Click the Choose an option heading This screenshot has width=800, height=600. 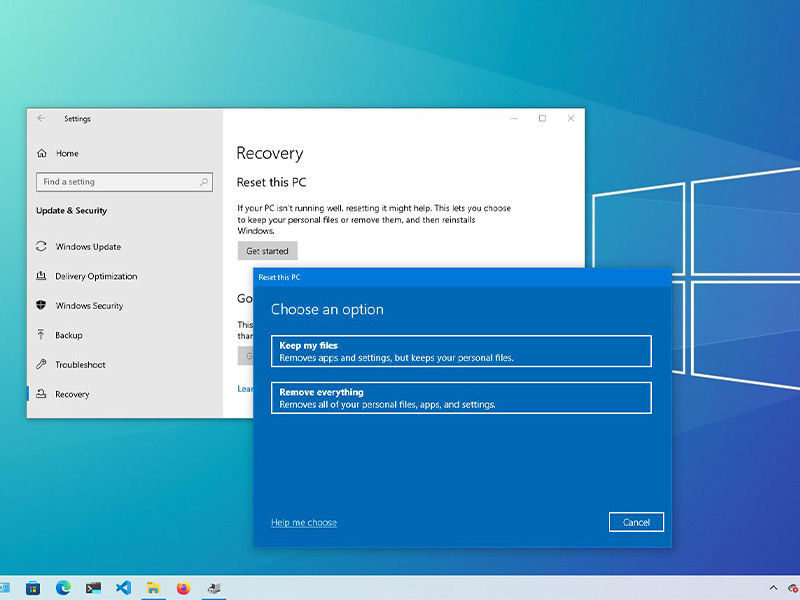[327, 309]
